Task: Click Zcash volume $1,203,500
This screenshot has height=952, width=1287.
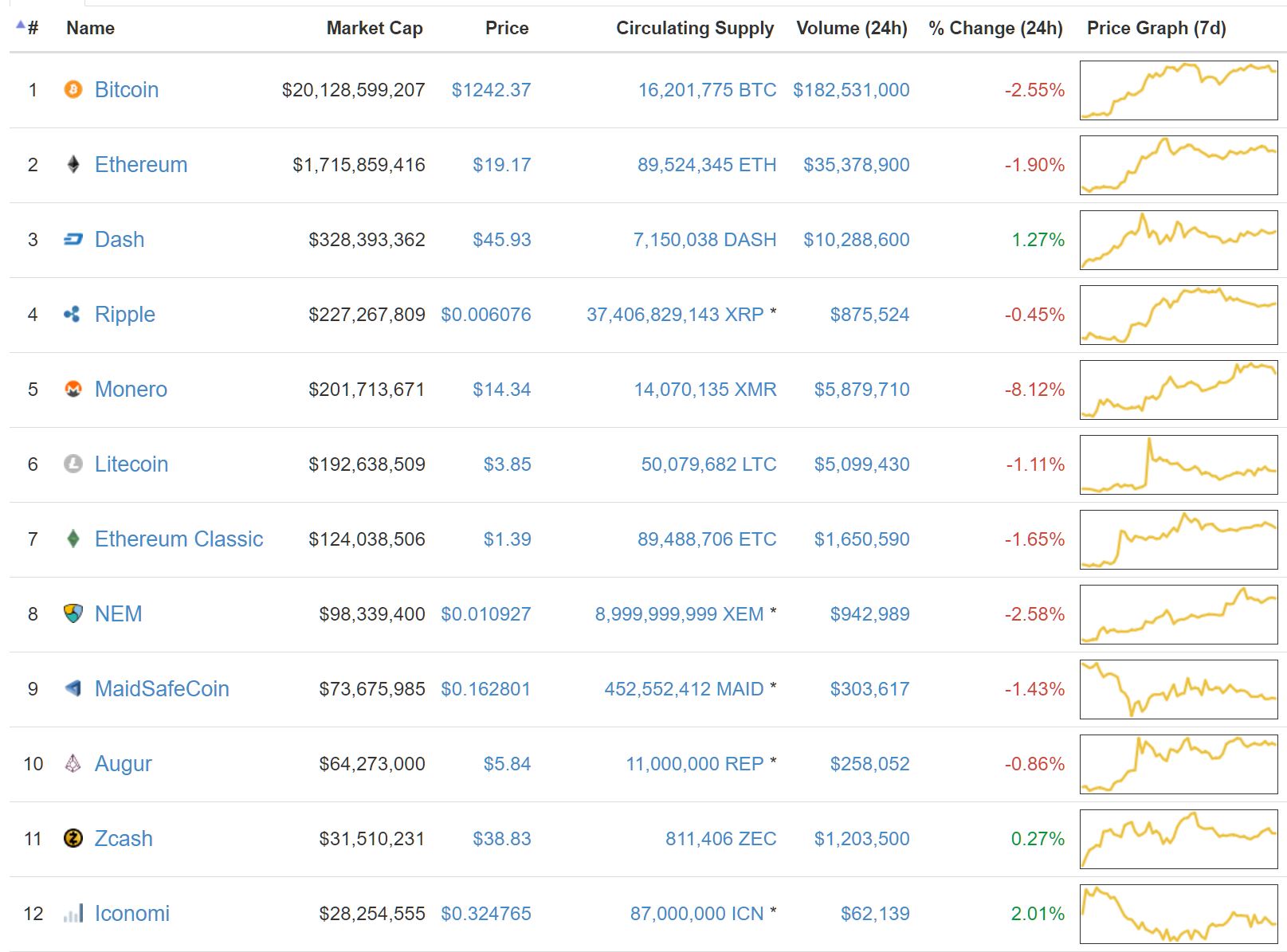Action: coord(861,839)
